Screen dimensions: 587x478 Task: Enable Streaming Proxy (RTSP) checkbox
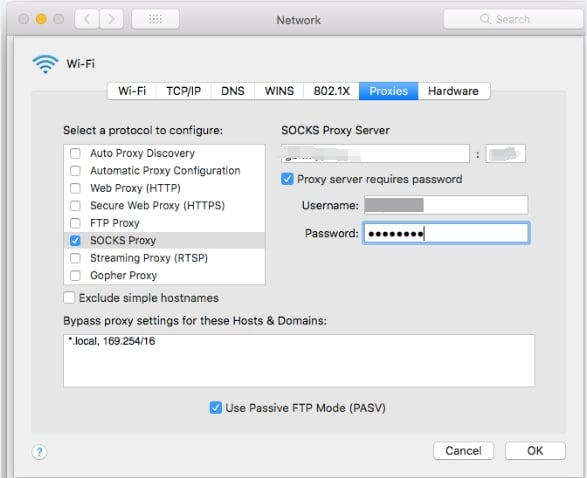75,258
